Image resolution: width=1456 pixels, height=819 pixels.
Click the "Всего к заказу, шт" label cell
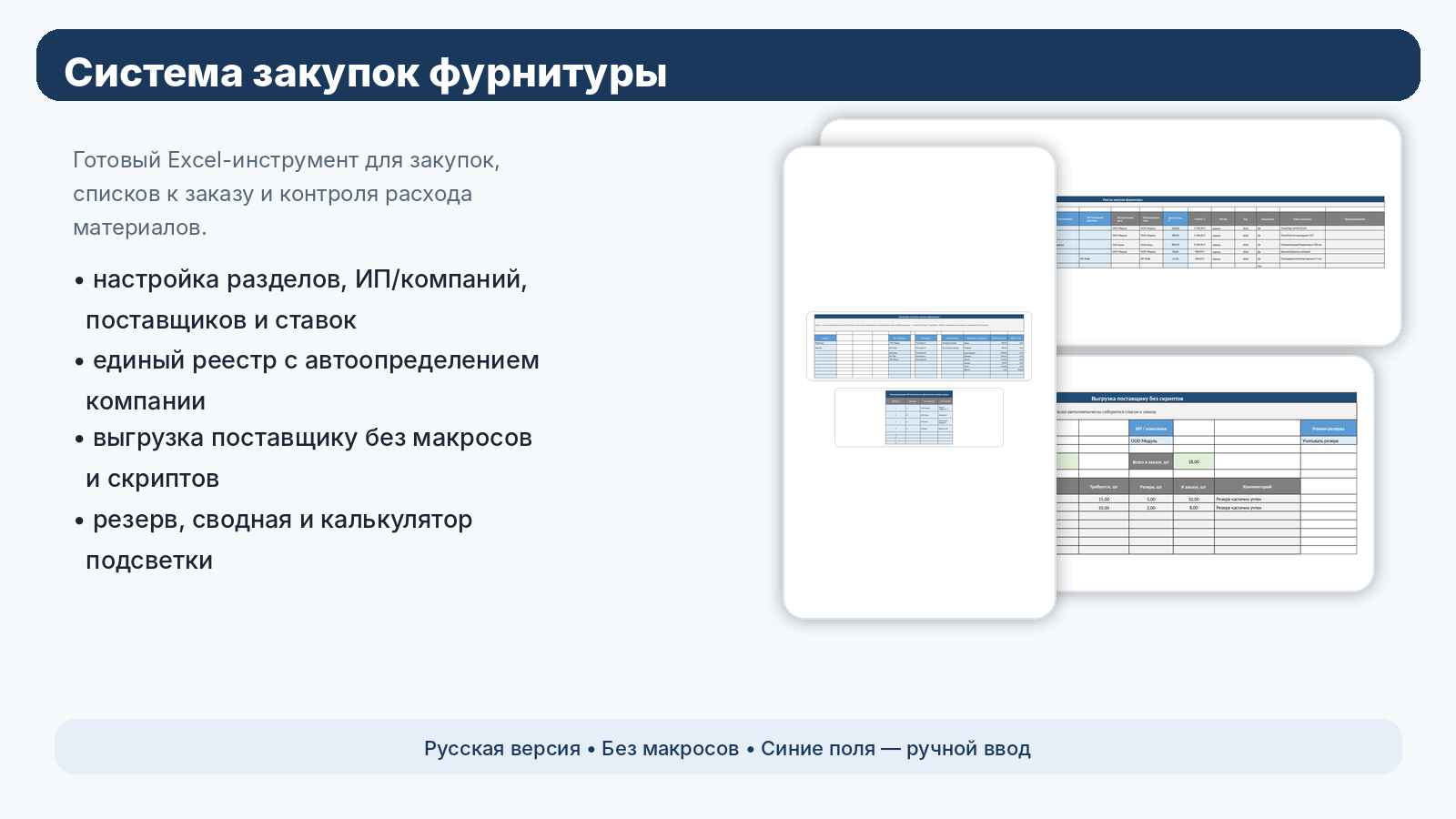pos(1150,461)
